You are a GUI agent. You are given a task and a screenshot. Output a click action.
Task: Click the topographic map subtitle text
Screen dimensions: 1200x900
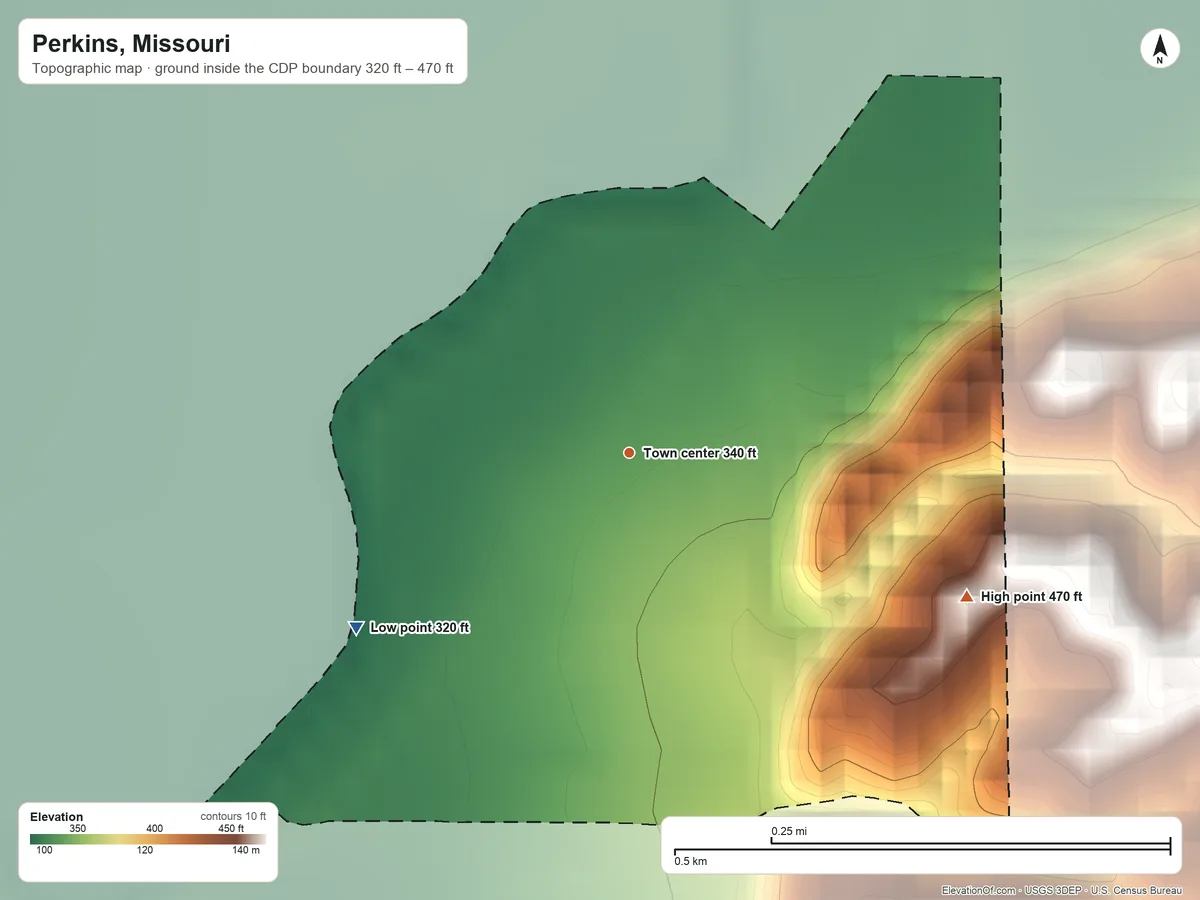pos(243,71)
